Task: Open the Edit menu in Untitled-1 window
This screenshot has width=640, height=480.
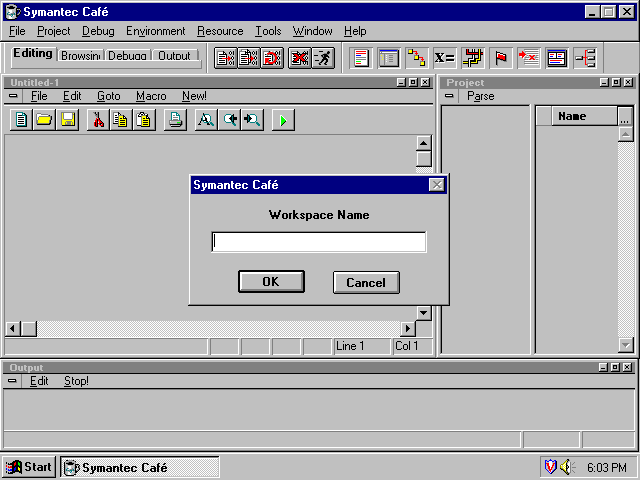Action: 72,96
